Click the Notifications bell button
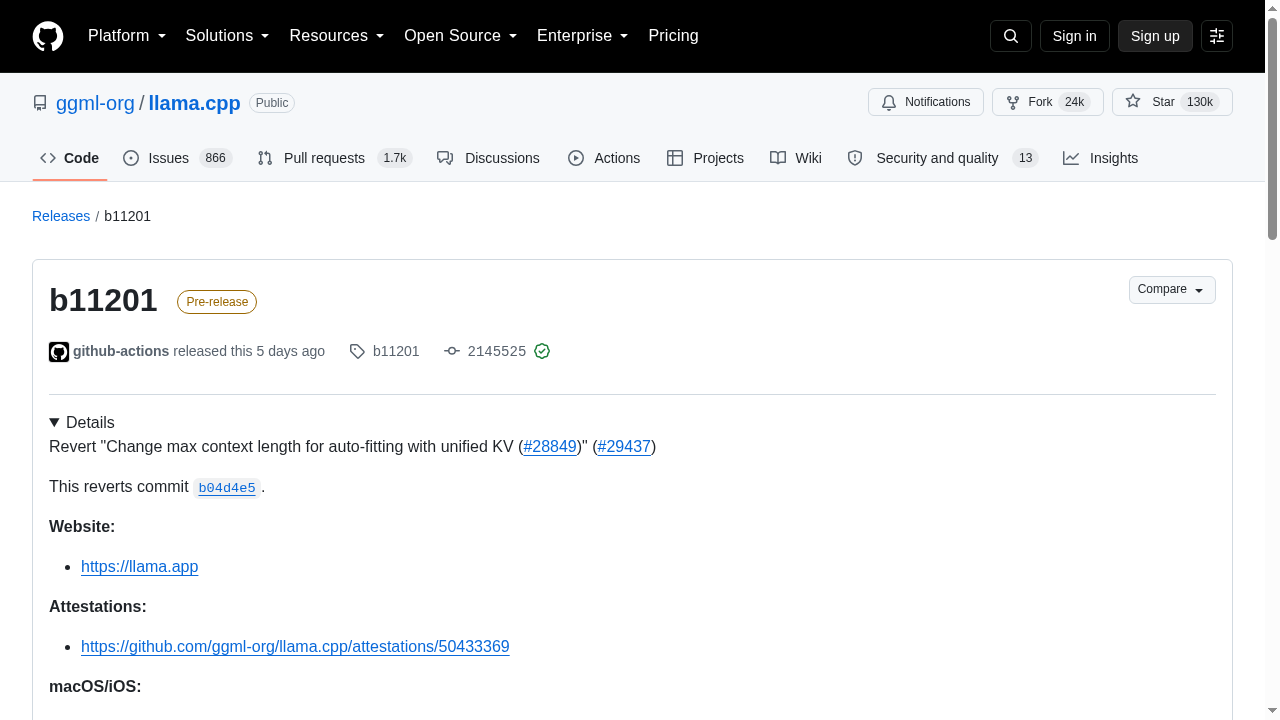1280x720 pixels. tap(926, 102)
